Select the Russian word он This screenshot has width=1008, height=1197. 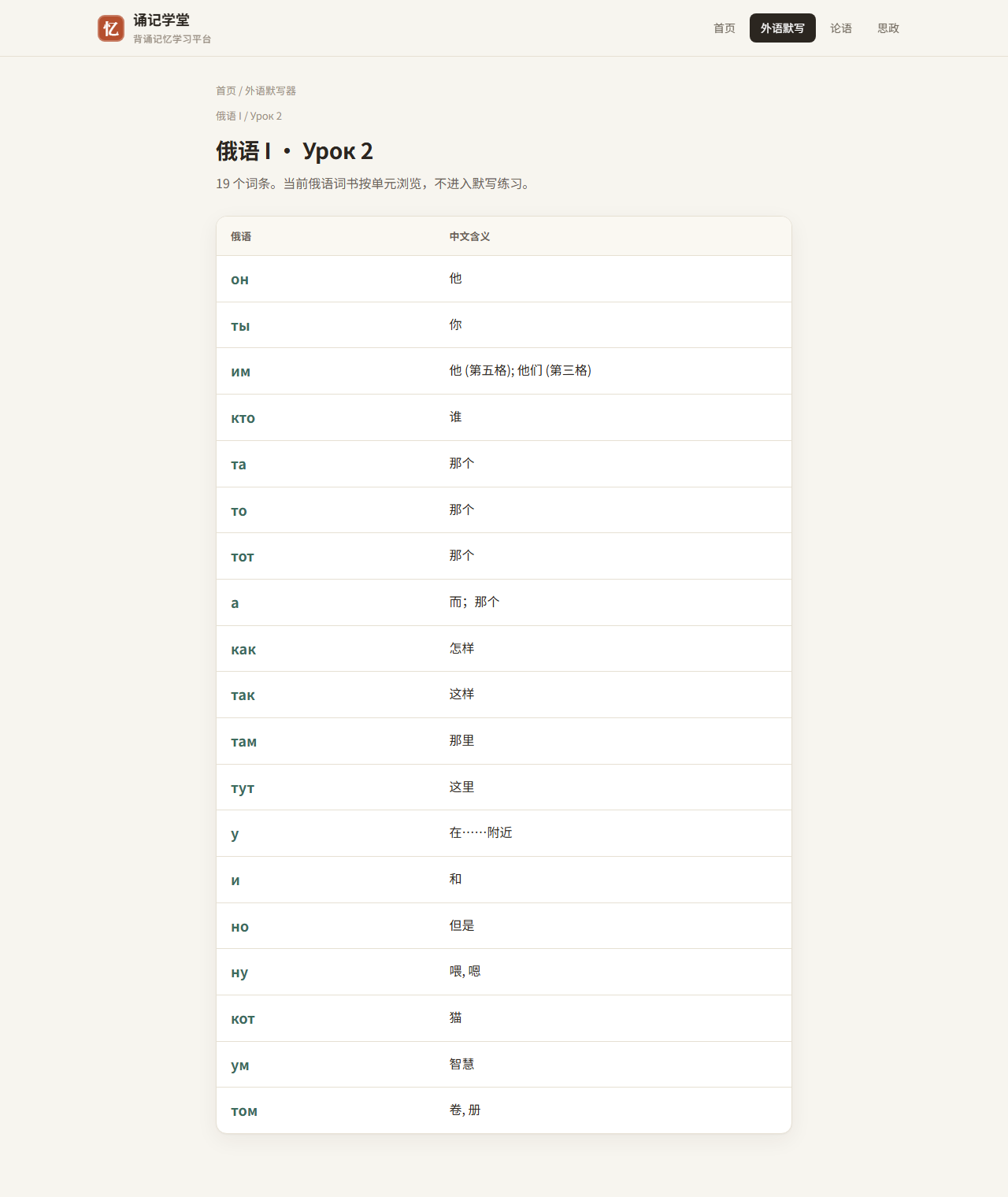tap(239, 280)
